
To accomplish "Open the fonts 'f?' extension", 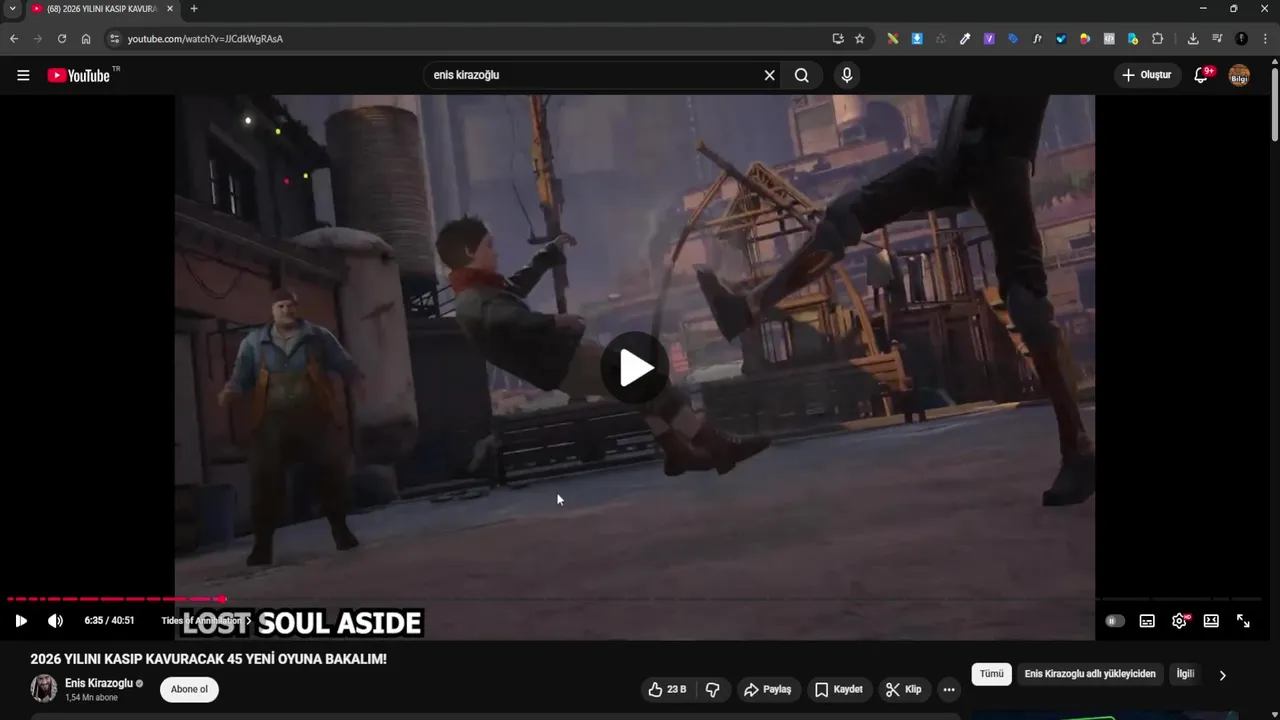I will [1037, 39].
